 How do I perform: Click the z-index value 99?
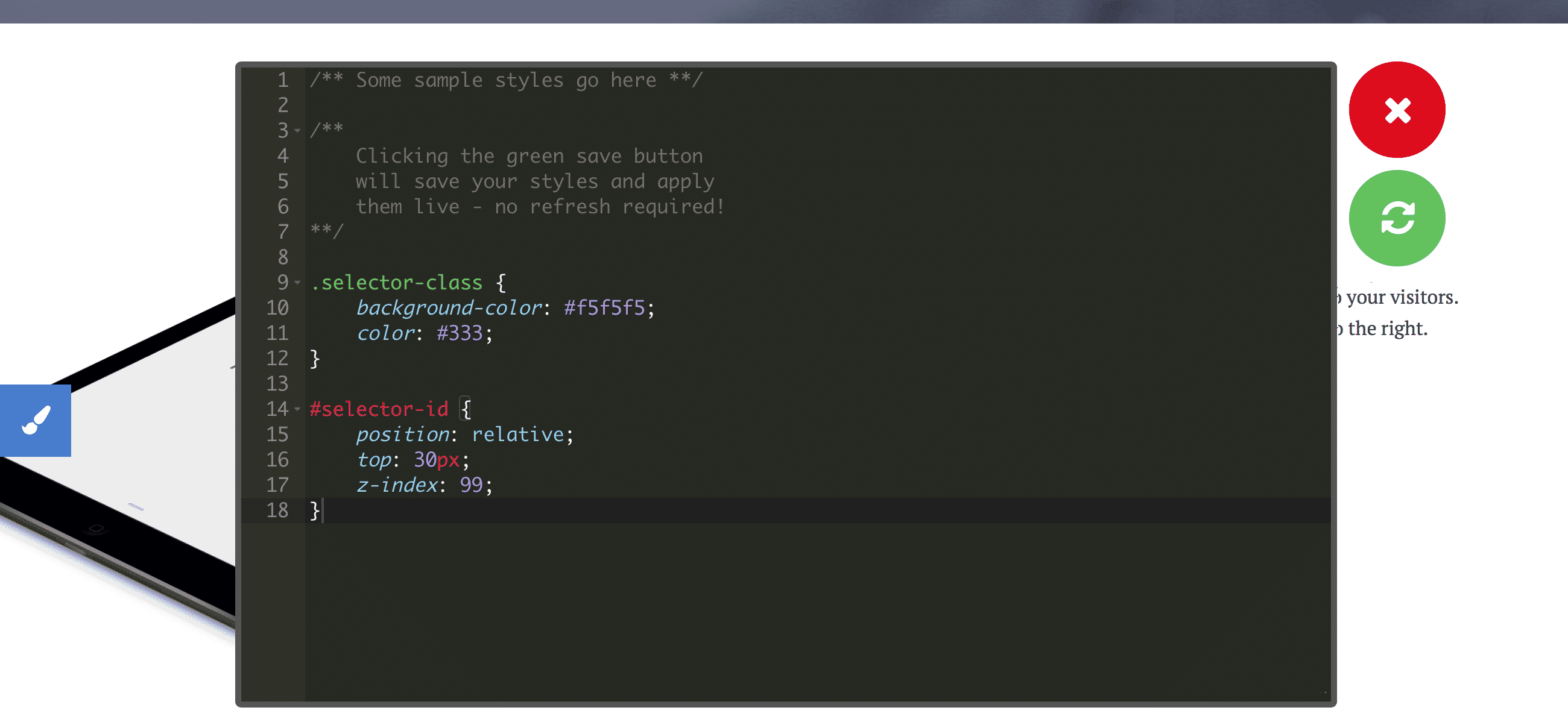pyautogui.click(x=471, y=485)
